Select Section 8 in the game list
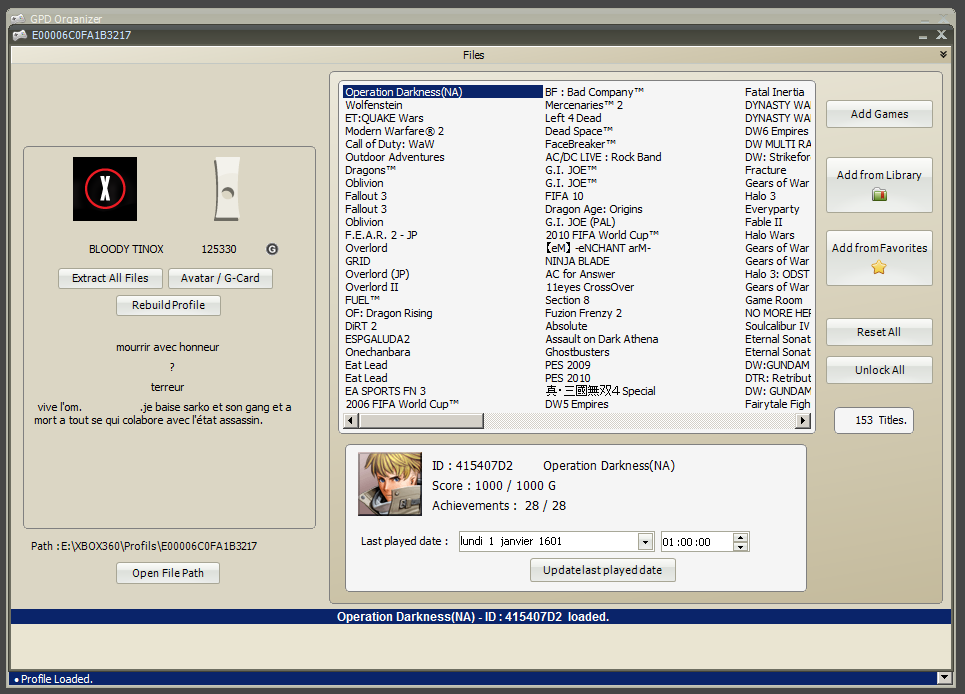 [x=567, y=300]
